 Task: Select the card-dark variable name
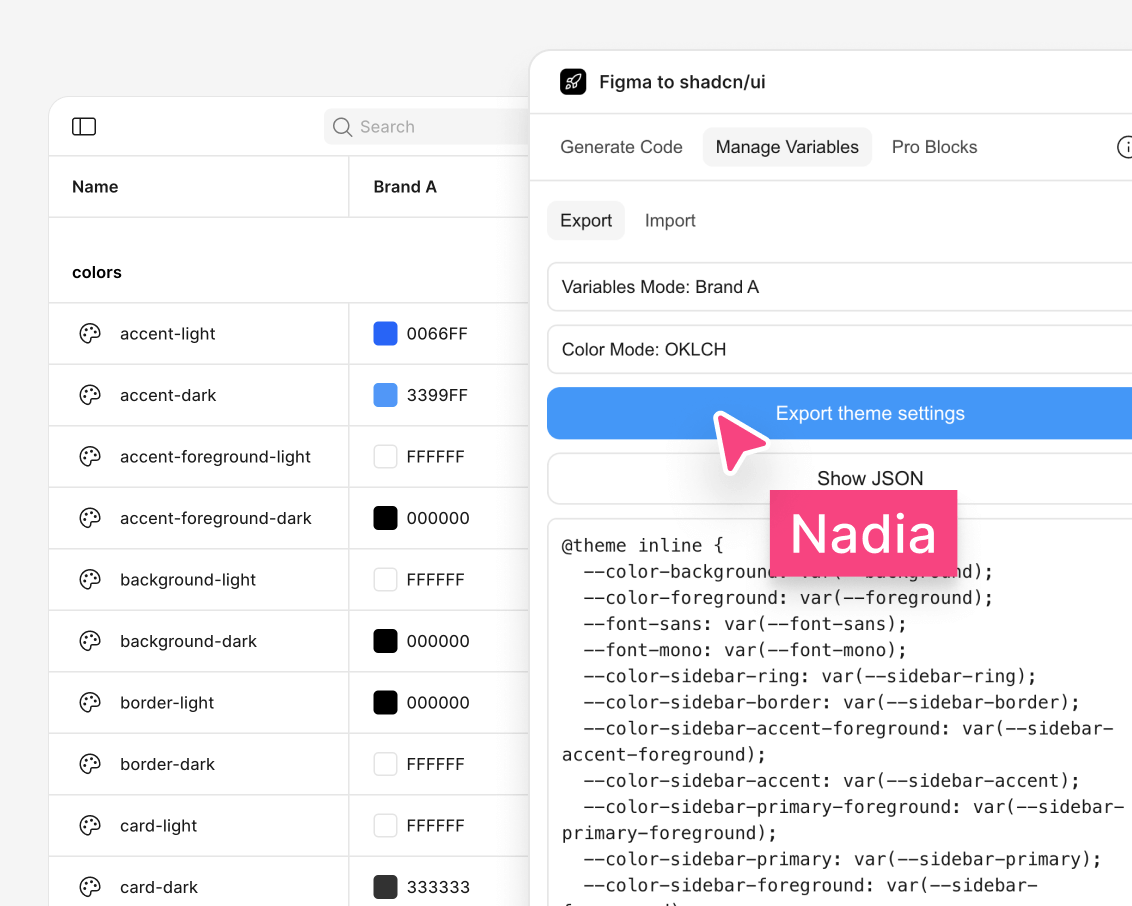[159, 887]
